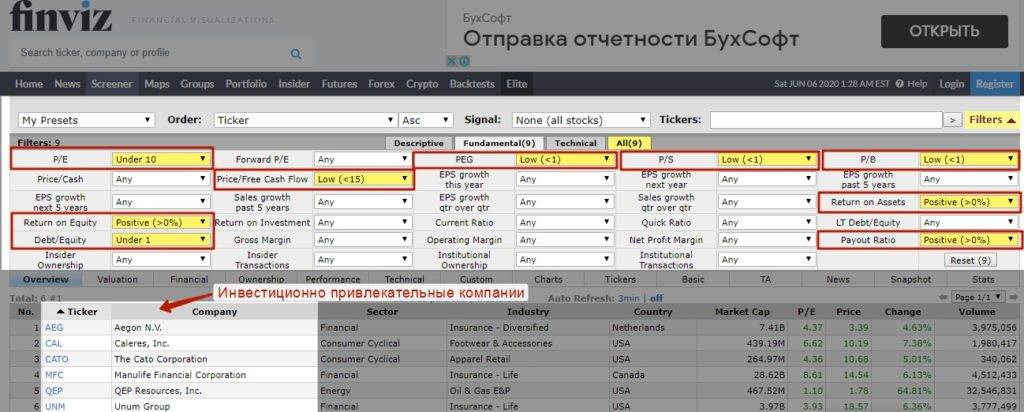This screenshot has width=1024, height=412.
Task: Open the My Presets dropdown
Action: 86,120
